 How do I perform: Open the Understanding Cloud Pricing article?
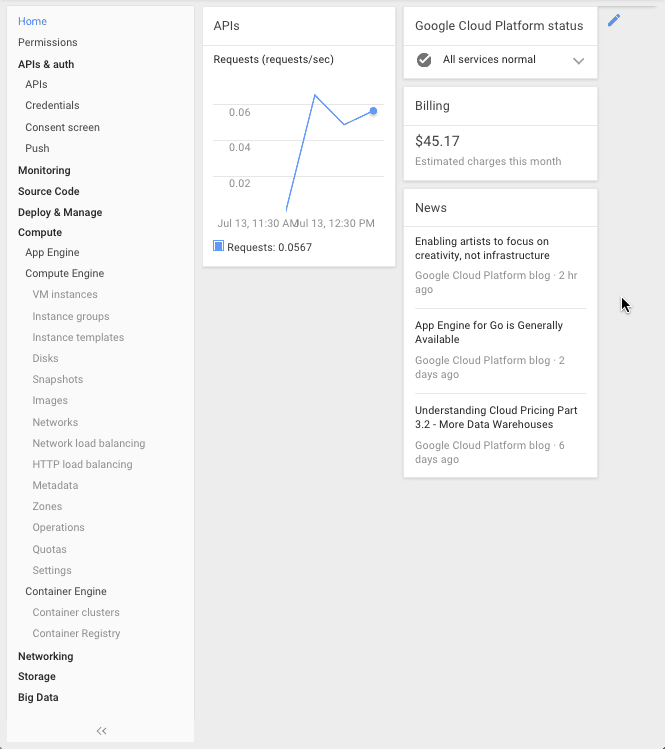coord(496,417)
